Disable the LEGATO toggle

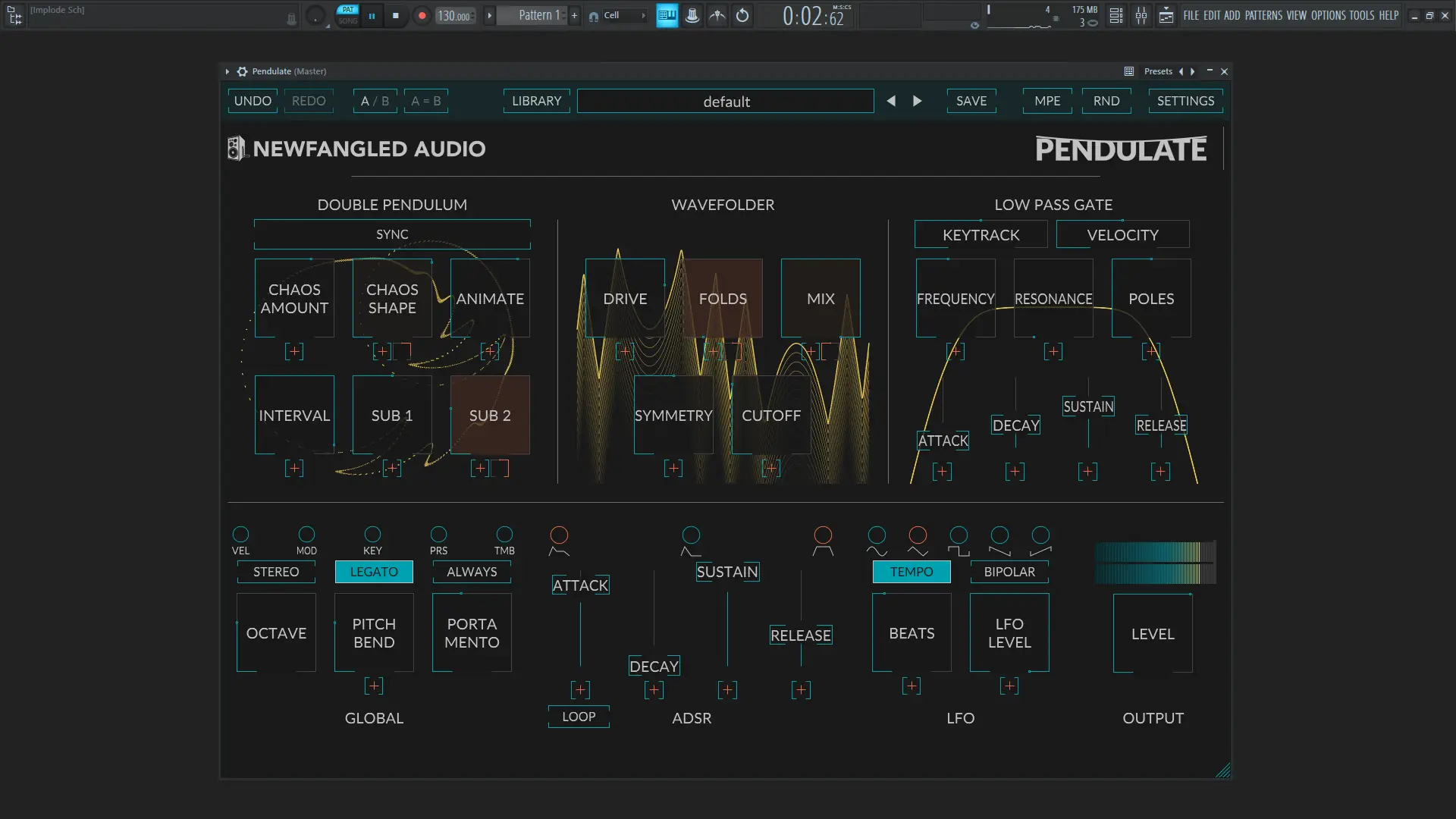(374, 572)
